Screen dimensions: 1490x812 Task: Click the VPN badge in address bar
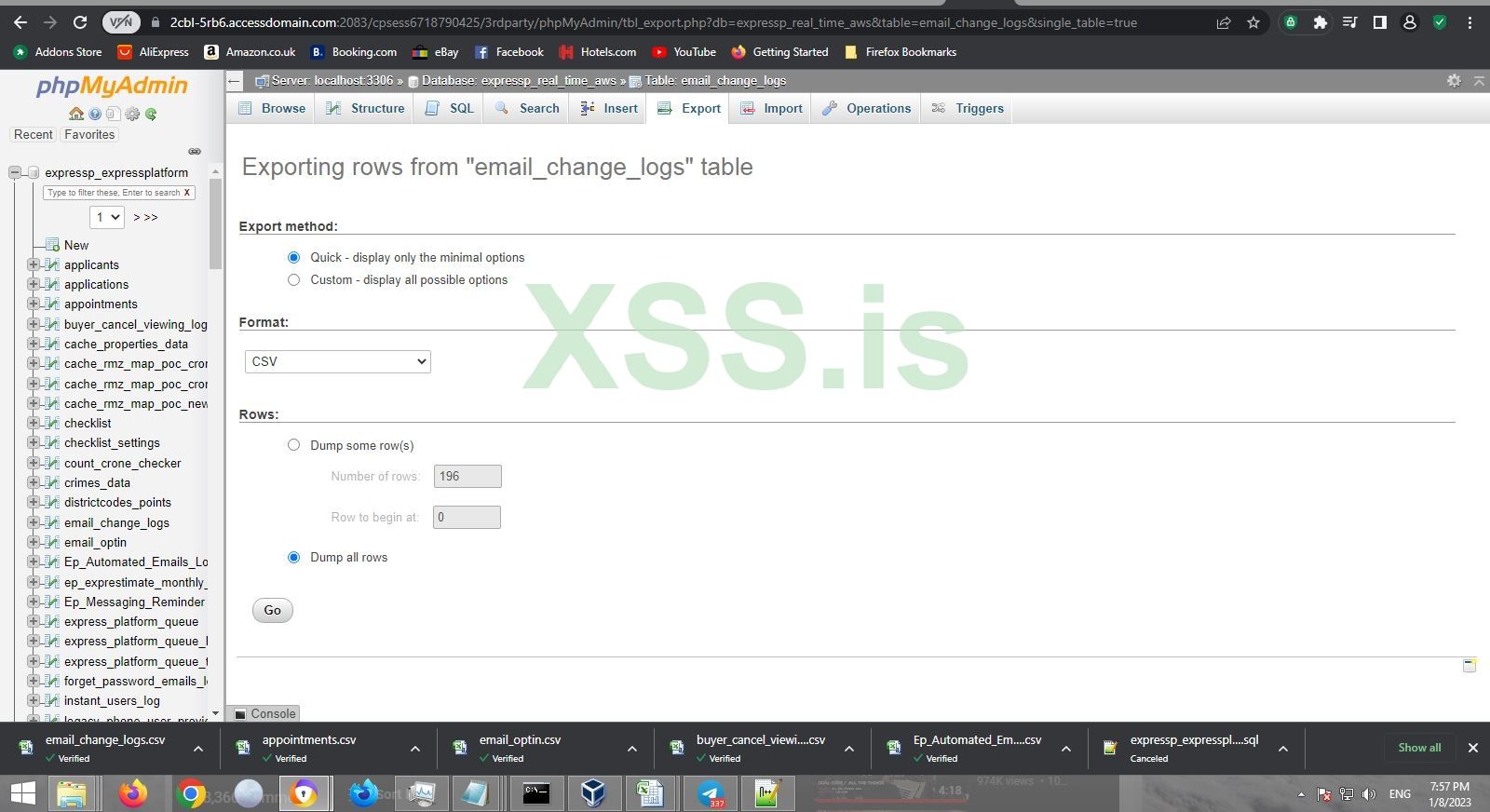[121, 22]
